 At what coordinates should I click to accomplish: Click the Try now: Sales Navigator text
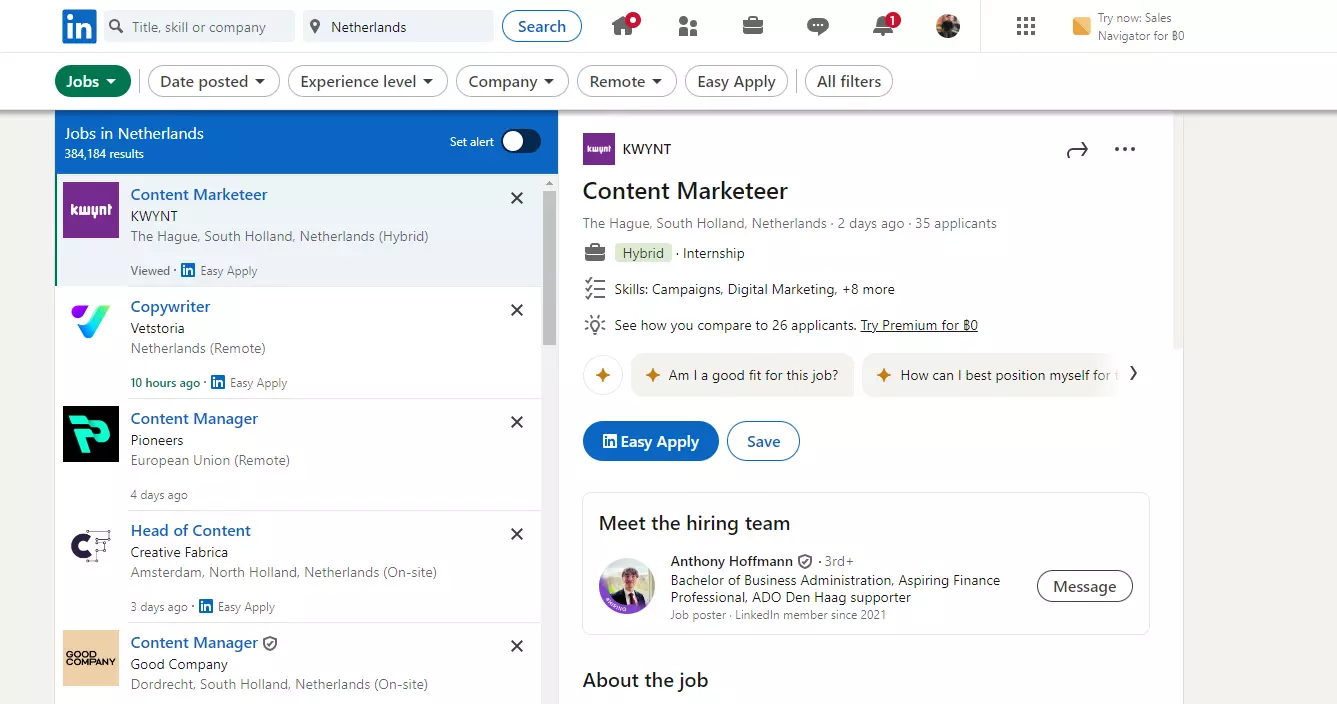pos(1141,27)
